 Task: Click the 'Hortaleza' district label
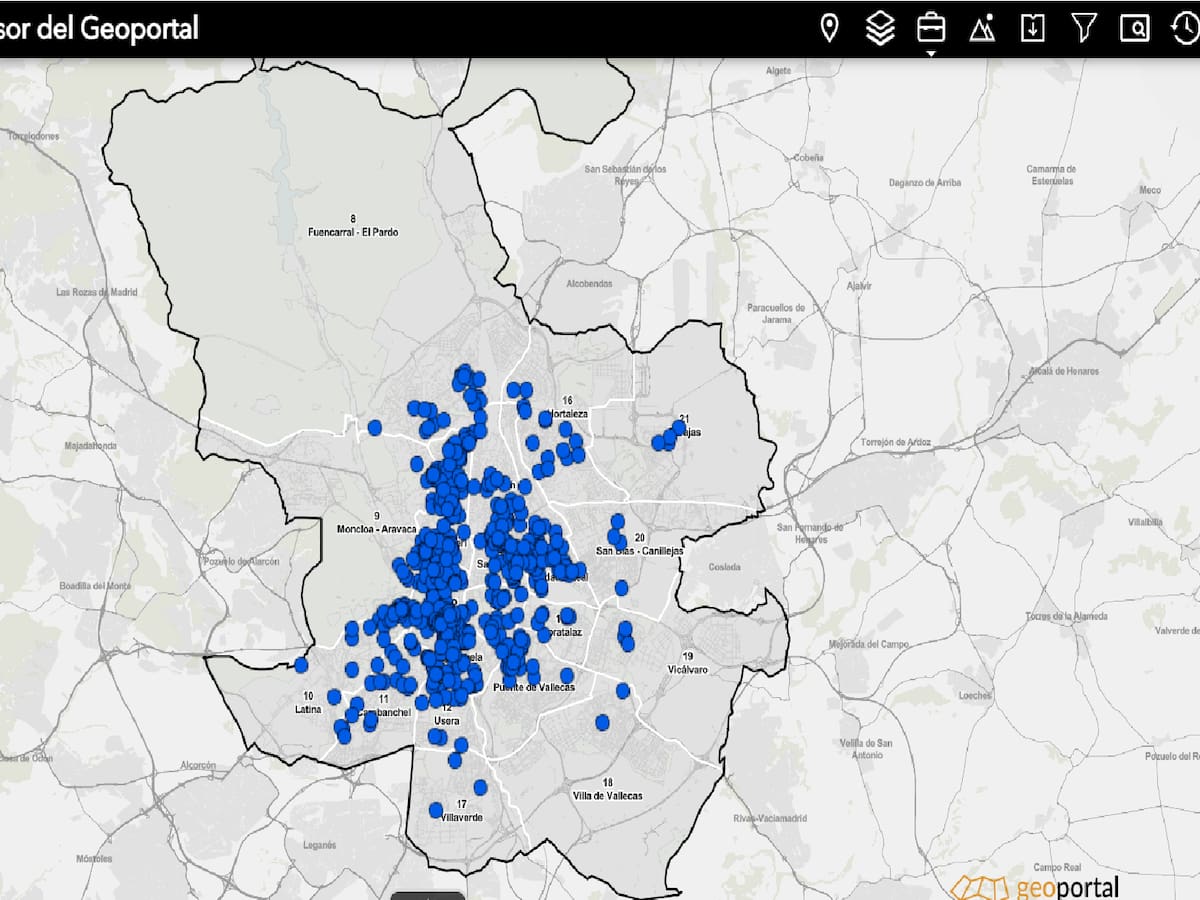point(572,413)
